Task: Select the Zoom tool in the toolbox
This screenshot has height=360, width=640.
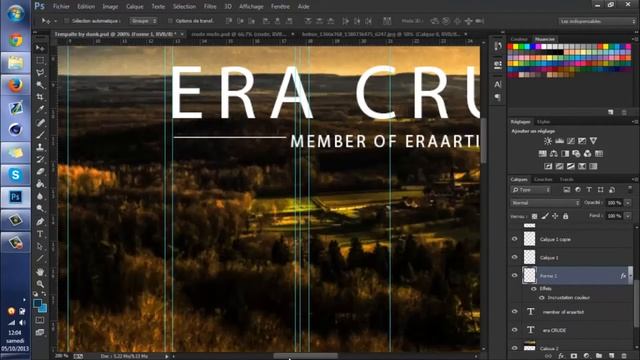Action: 40,284
